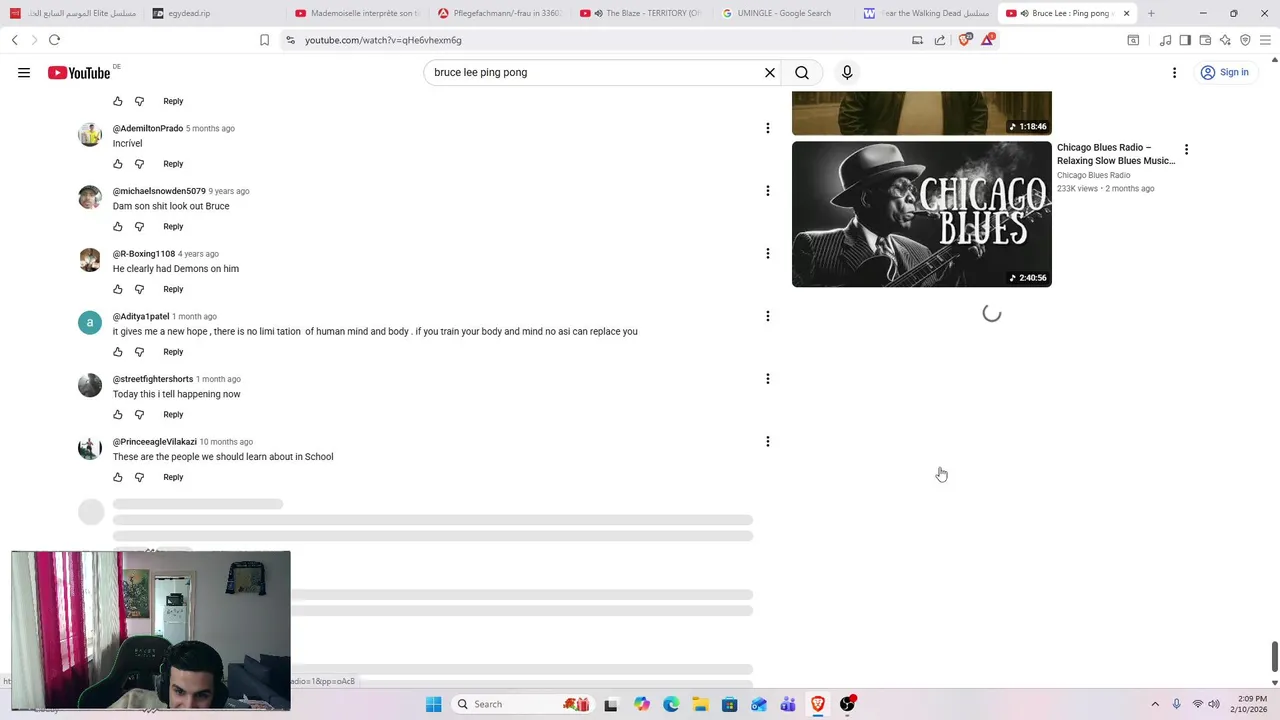Switch to the Fear the Walking Dead tab
This screenshot has width=1280, height=720.
(x=926, y=13)
